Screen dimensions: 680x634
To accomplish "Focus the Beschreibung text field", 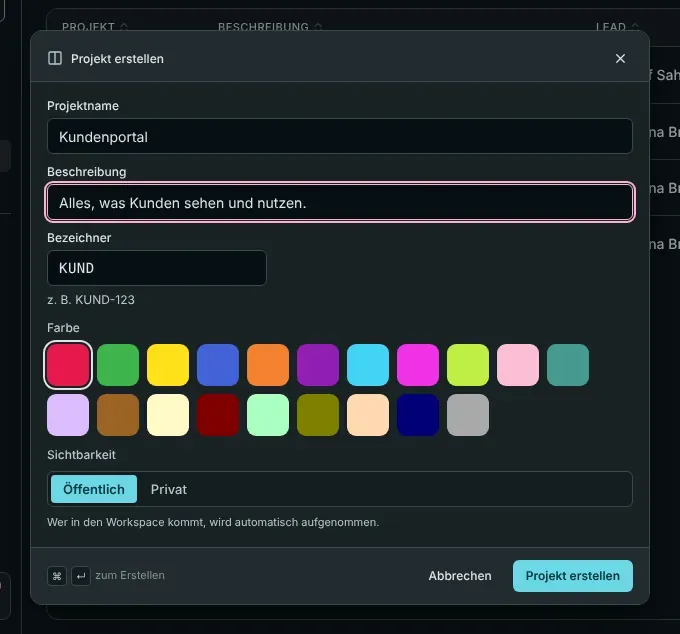I will pos(340,202).
